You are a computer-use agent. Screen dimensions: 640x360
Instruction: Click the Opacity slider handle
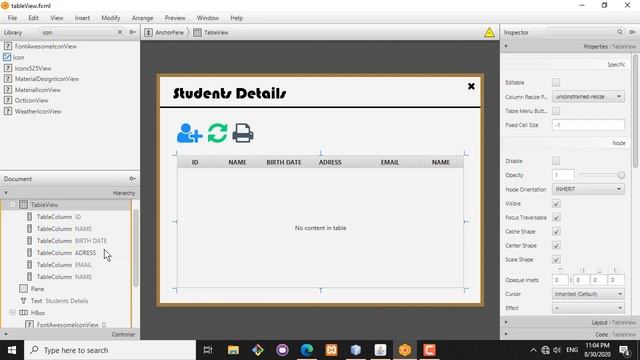point(621,175)
